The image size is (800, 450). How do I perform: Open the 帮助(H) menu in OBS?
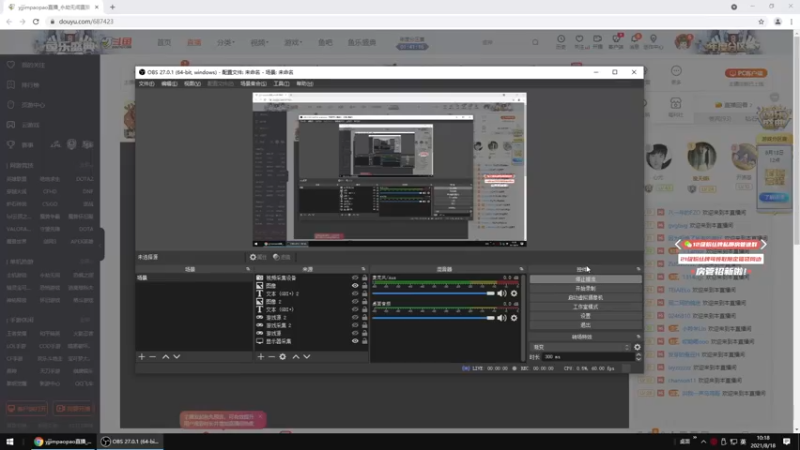point(305,84)
